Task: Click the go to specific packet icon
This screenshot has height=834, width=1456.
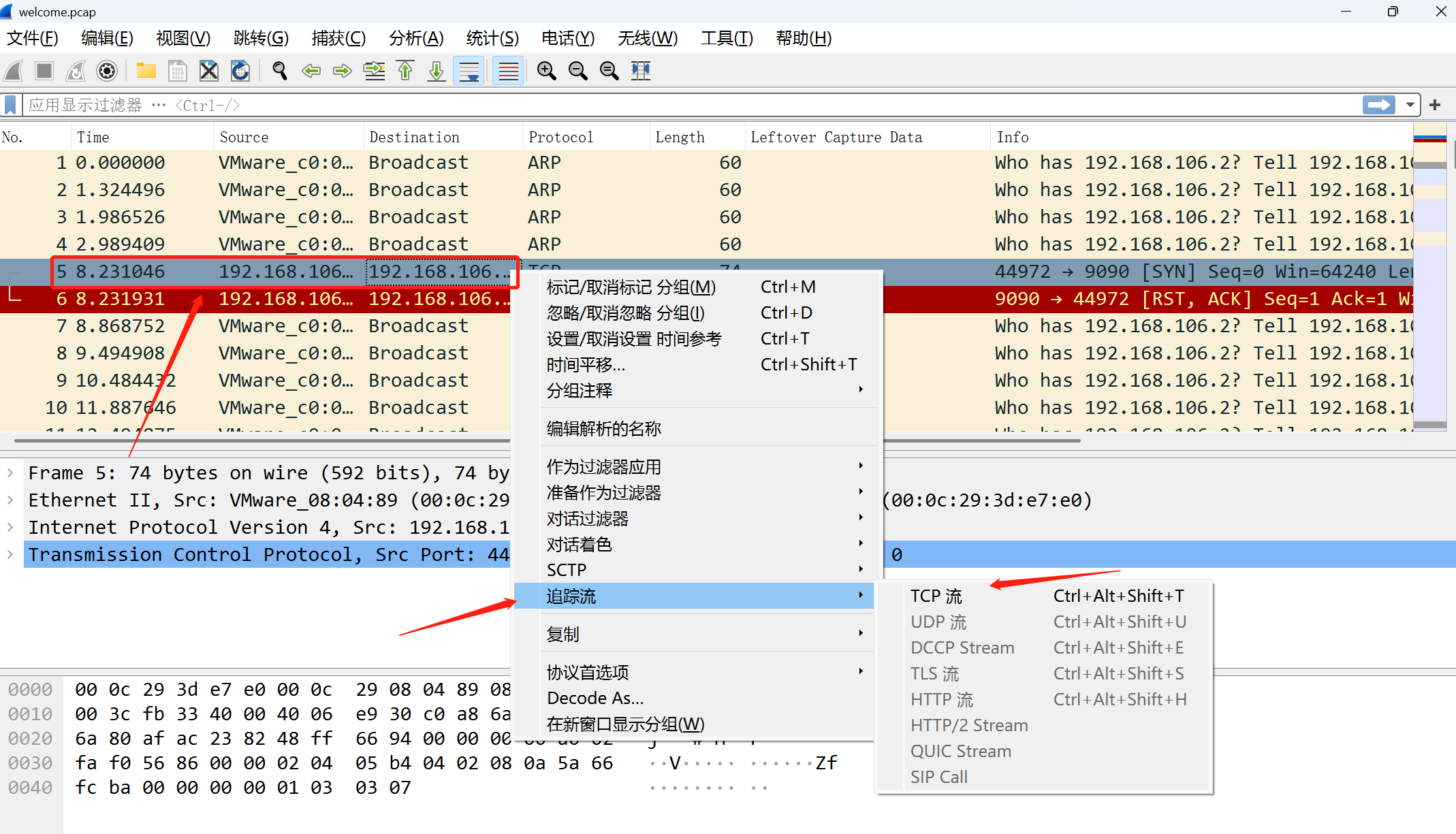Action: [x=374, y=71]
